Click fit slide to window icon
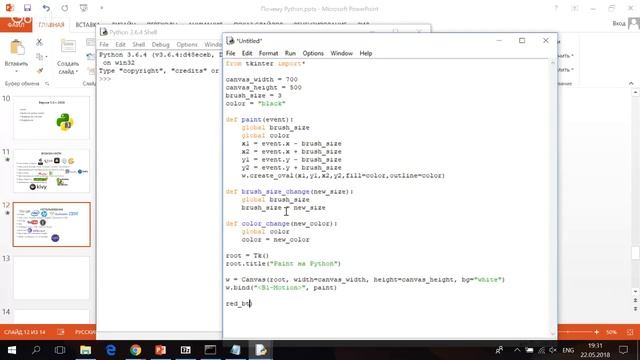The height and width of the screenshot is (360, 640). point(630,332)
